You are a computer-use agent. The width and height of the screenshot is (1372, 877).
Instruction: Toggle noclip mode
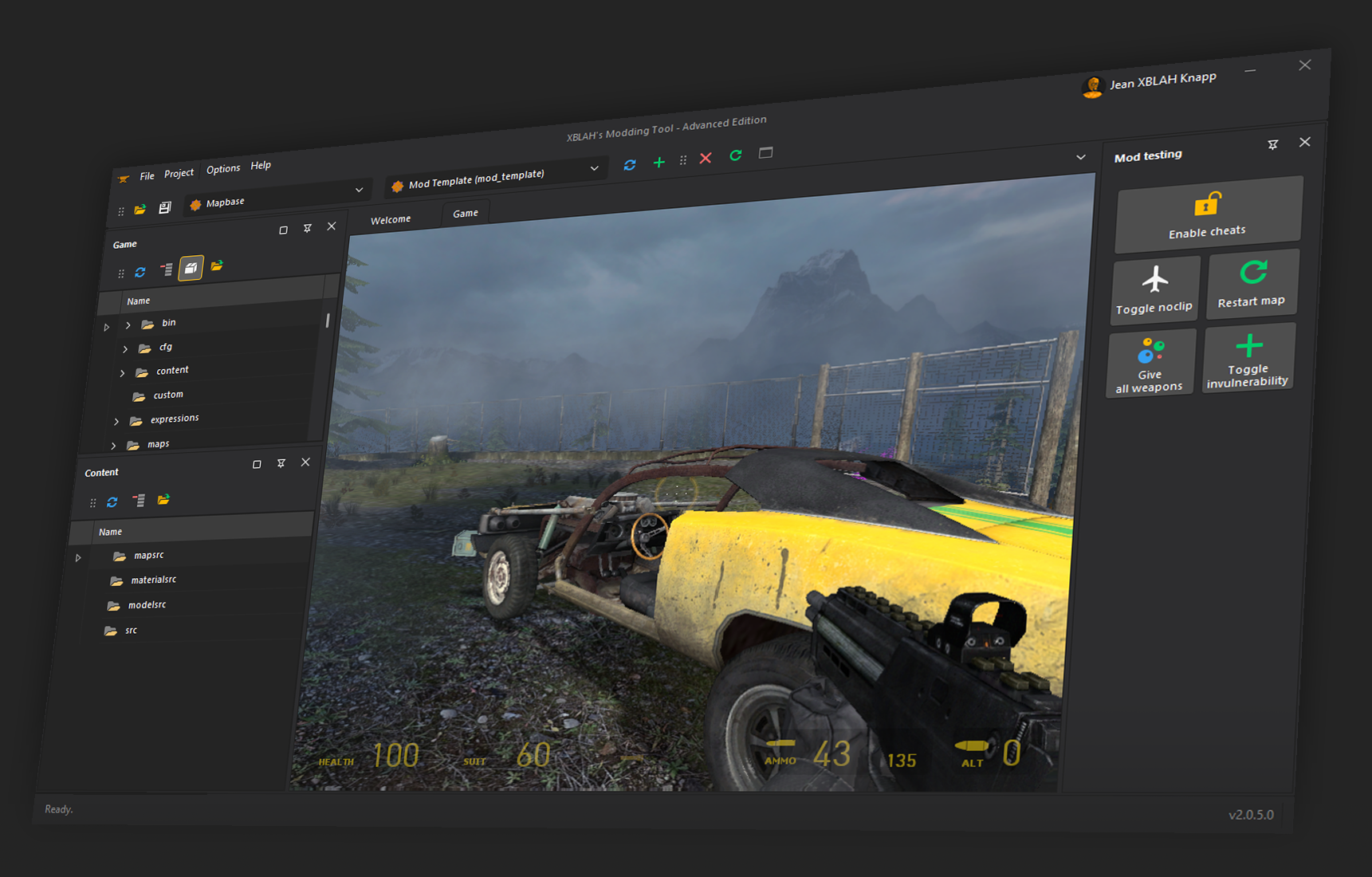pos(1154,290)
